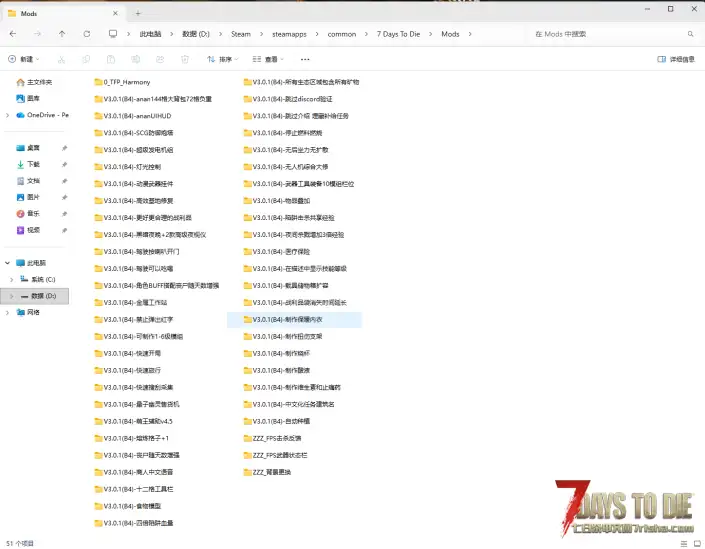Open the Home item in sidebar
This screenshot has width=705, height=549.
(34, 82)
